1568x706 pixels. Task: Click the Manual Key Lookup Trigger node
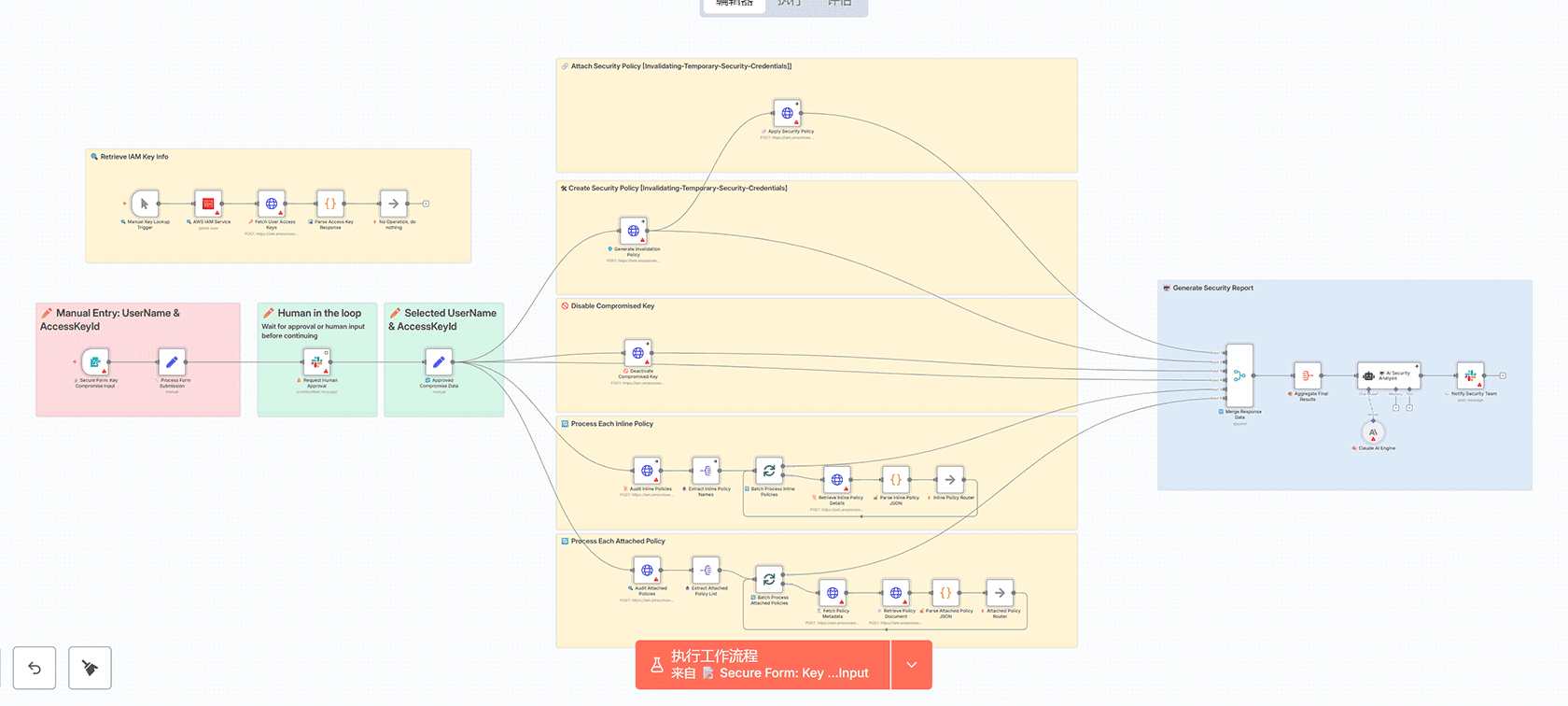(145, 204)
